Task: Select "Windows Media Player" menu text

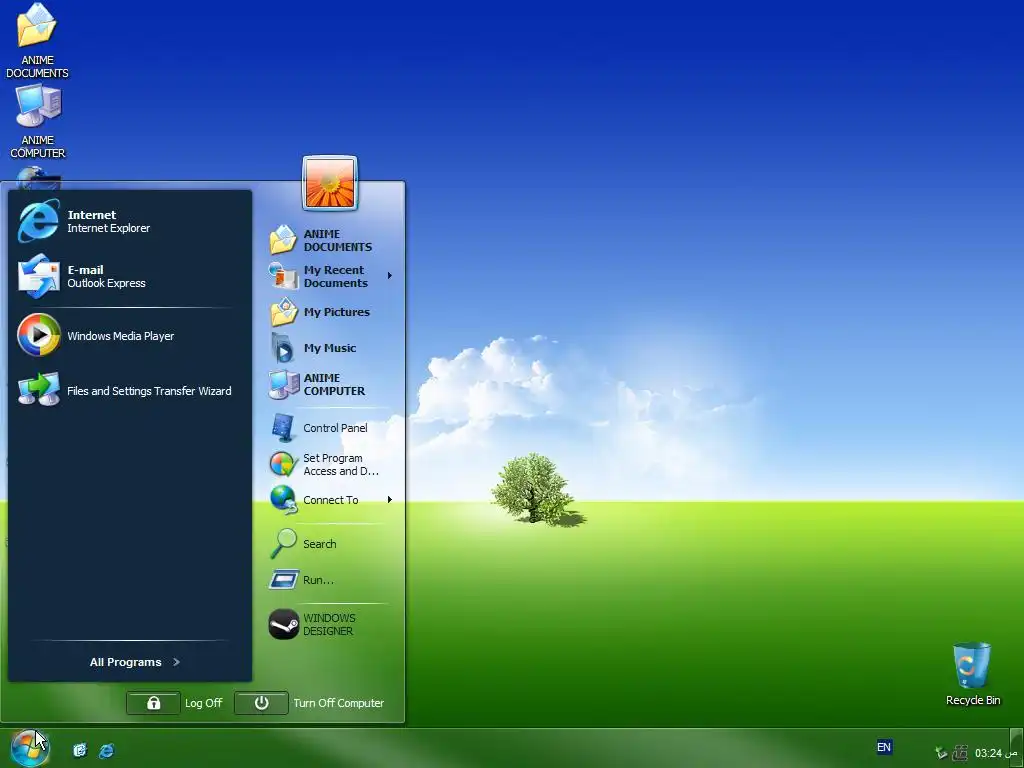Action: click(121, 336)
